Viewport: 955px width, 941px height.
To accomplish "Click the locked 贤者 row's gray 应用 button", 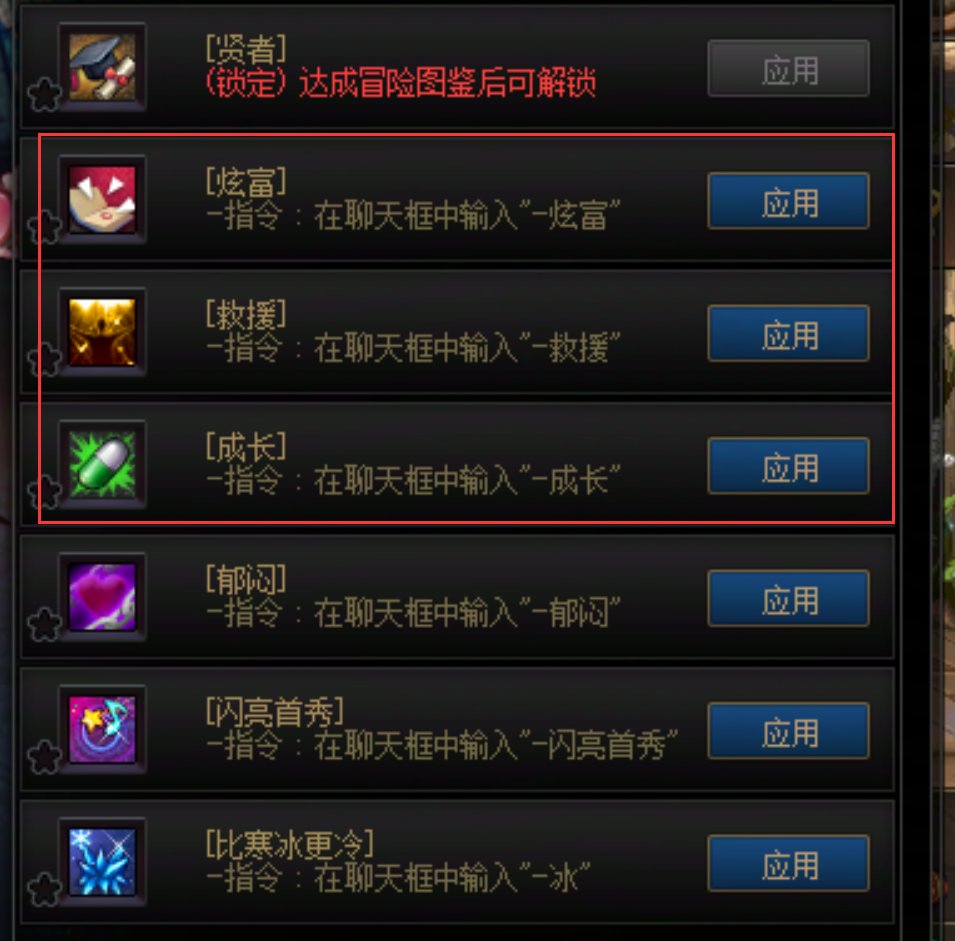I will coord(788,68).
